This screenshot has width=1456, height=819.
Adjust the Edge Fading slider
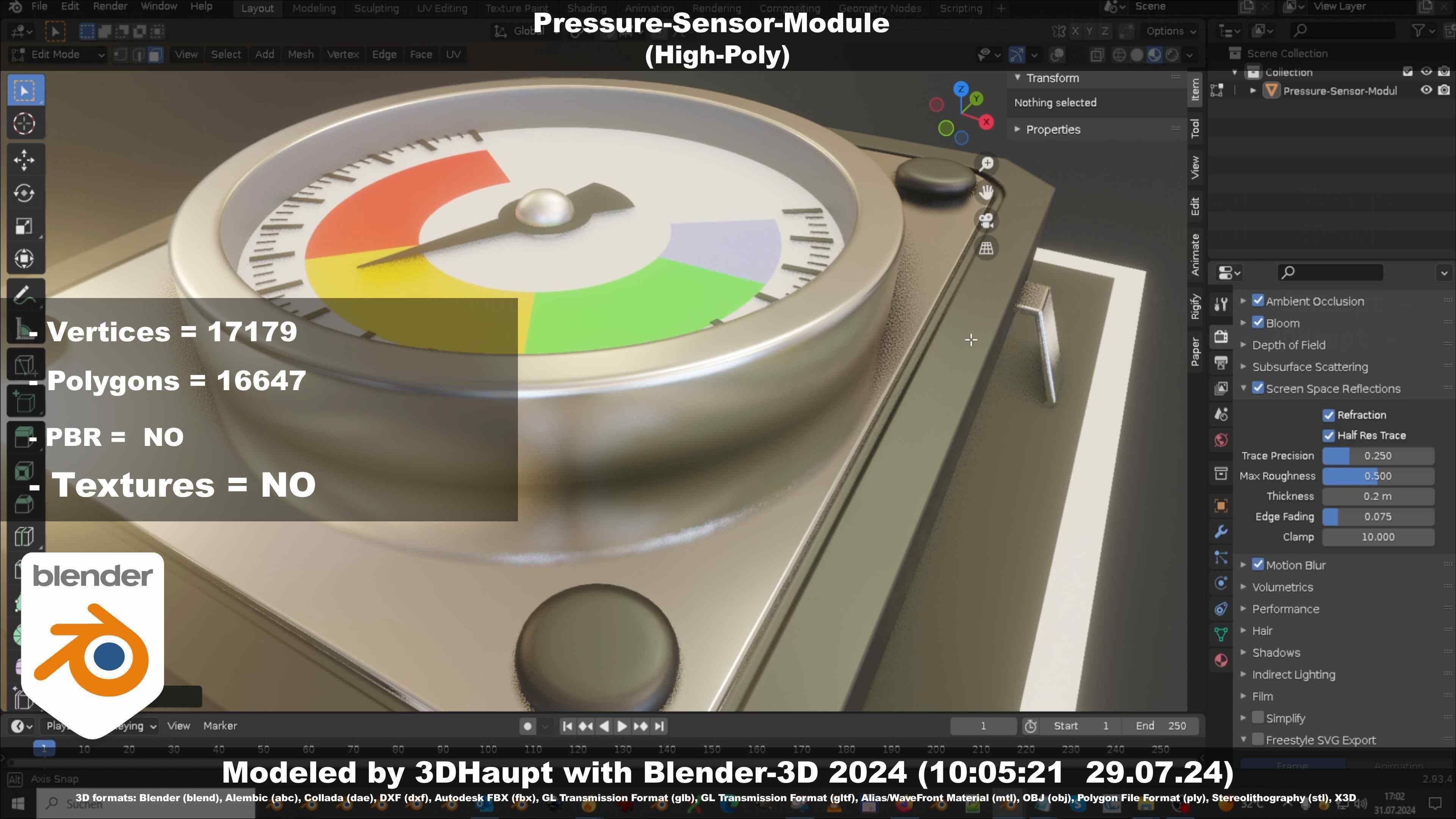(x=1378, y=517)
